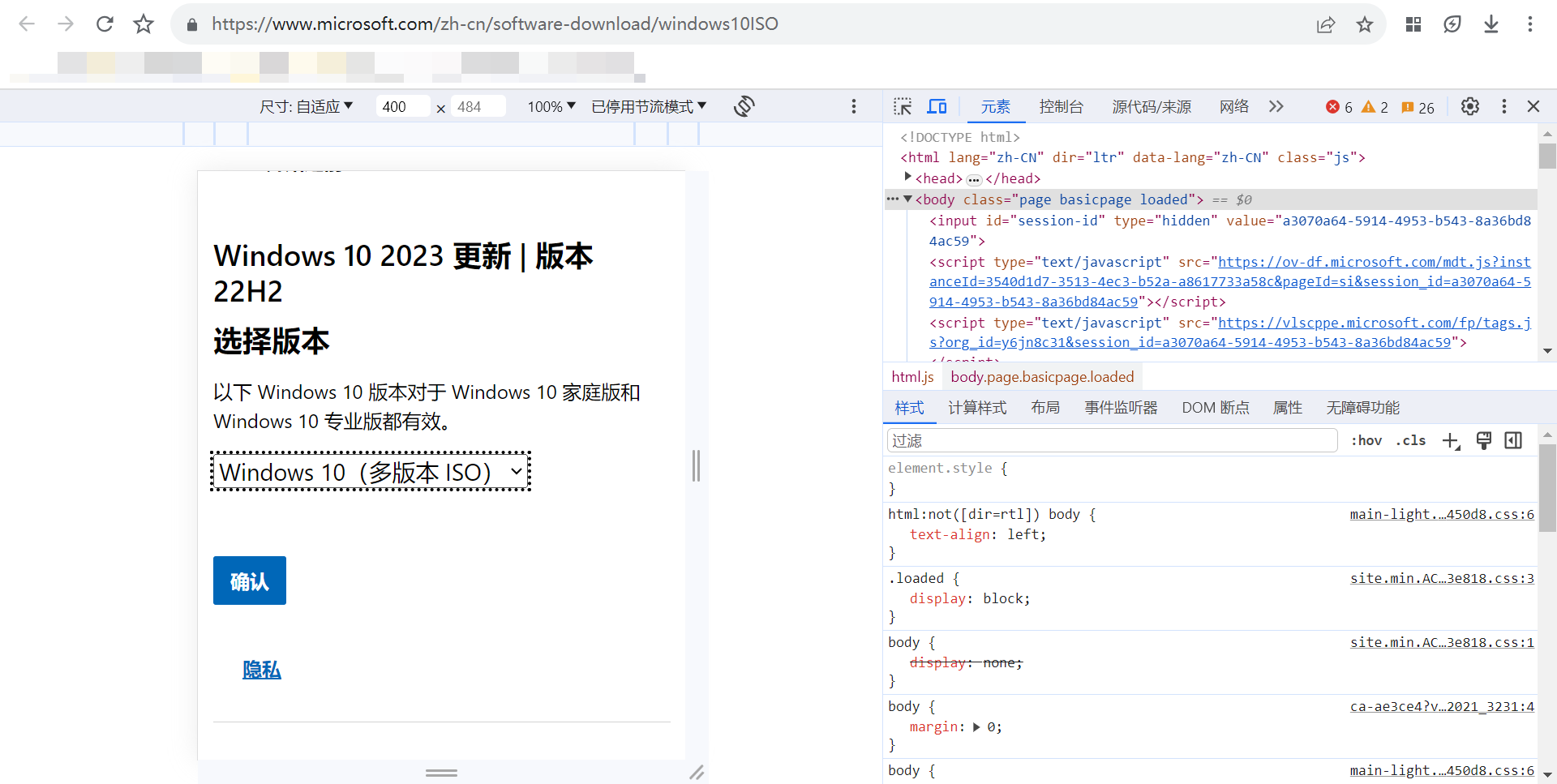Switch to the 控制台 tab
This screenshot has height=784, width=1557.
click(1062, 107)
